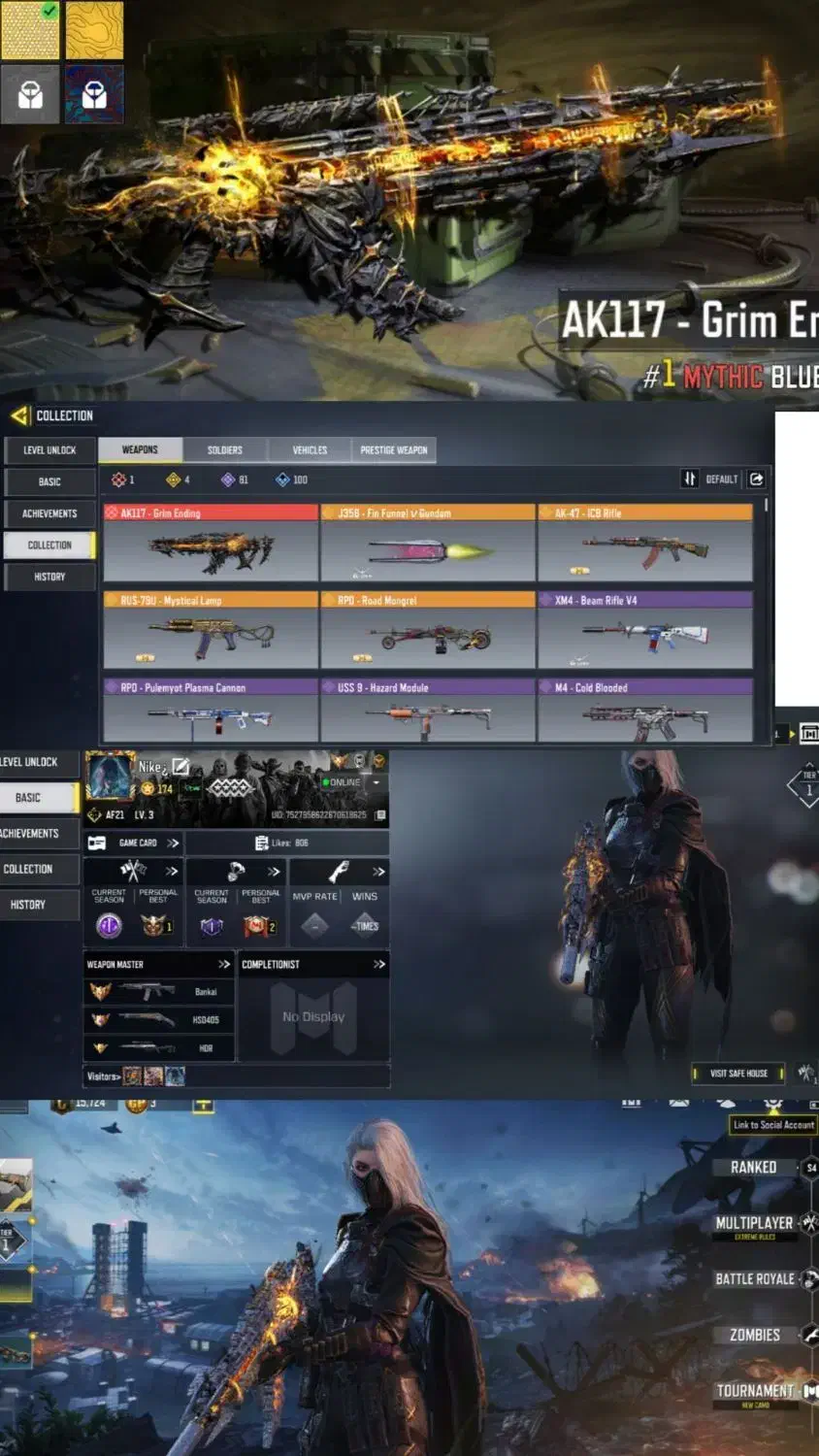Viewport: 819px width, 1456px height.
Task: Open the Multiplayer mode
Action: pyautogui.click(x=755, y=1224)
